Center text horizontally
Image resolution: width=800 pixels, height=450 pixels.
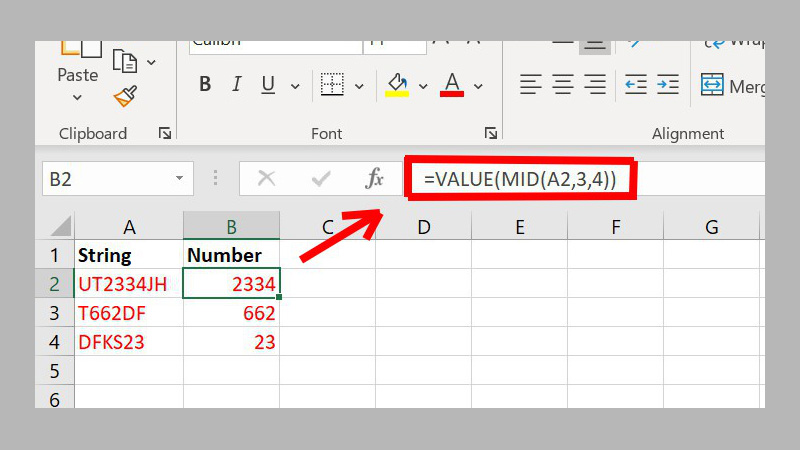[563, 84]
